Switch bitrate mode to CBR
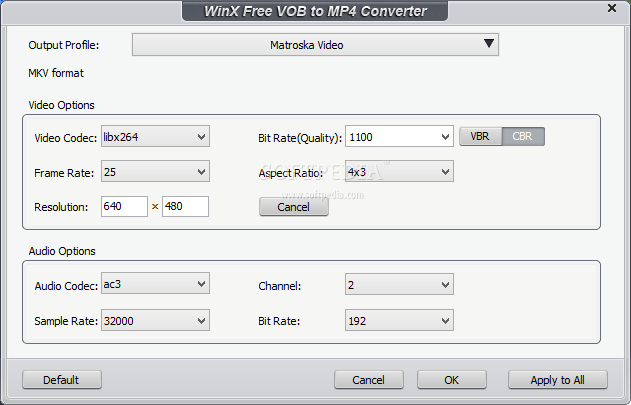Screen dimensions: 631x405 tap(523, 136)
